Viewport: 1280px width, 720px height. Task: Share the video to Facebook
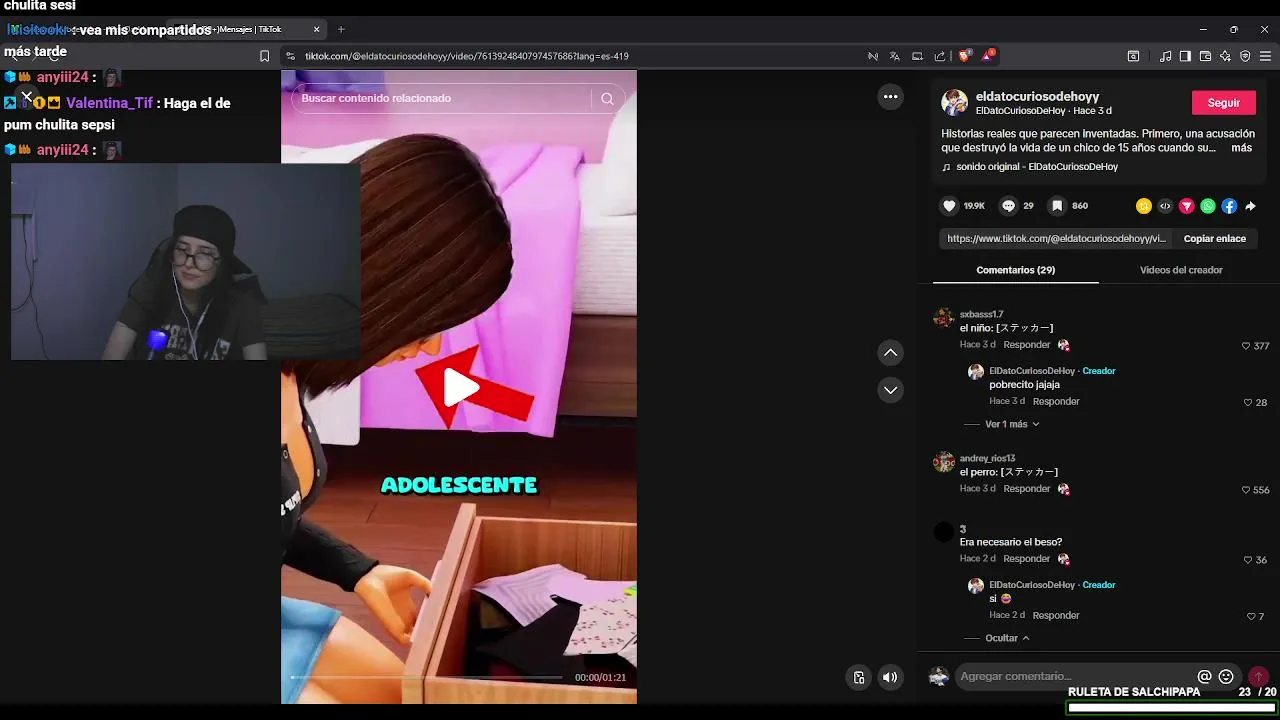[1229, 206]
